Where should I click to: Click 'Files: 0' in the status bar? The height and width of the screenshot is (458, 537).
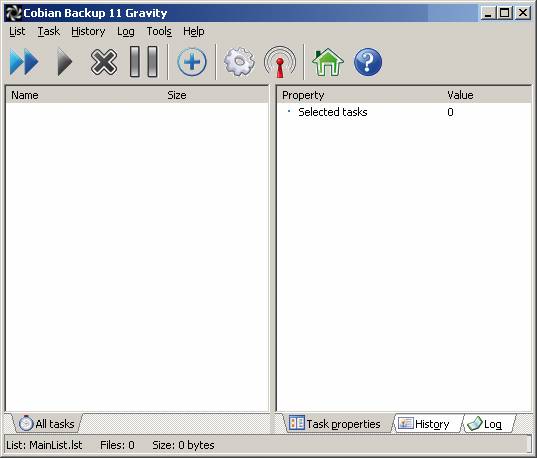(x=117, y=445)
